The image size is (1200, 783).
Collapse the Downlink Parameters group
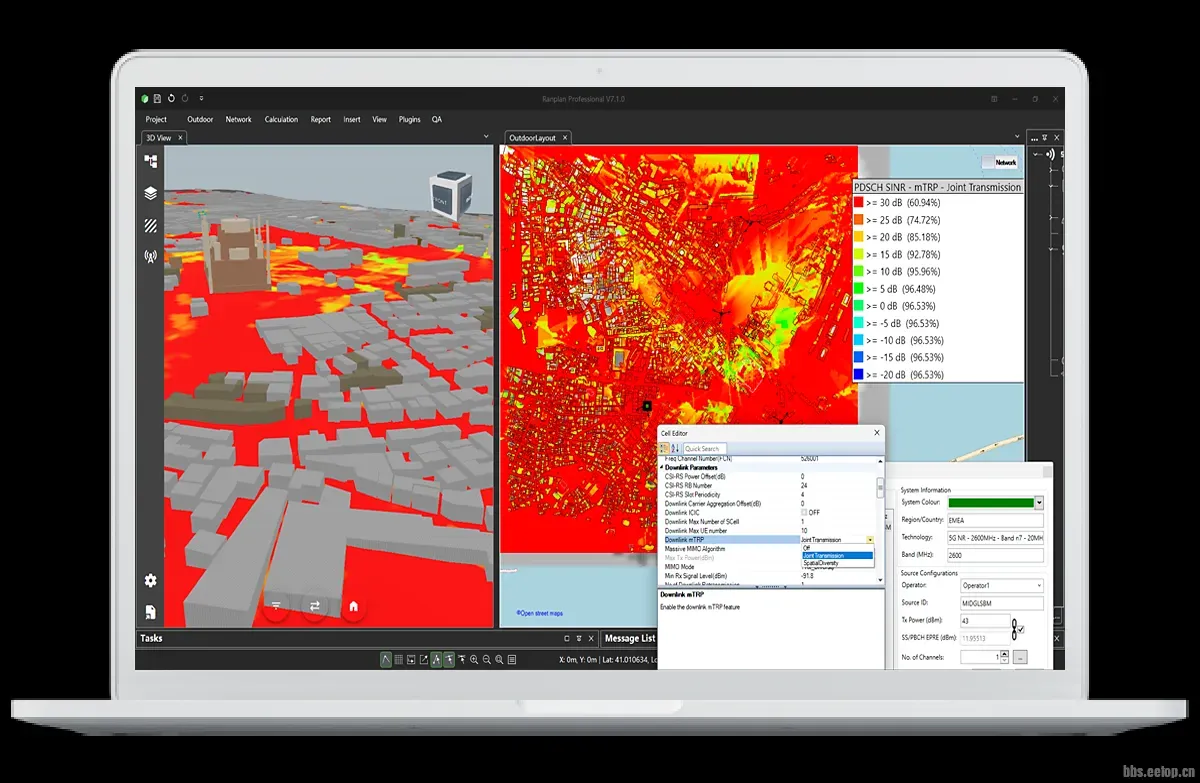662,467
